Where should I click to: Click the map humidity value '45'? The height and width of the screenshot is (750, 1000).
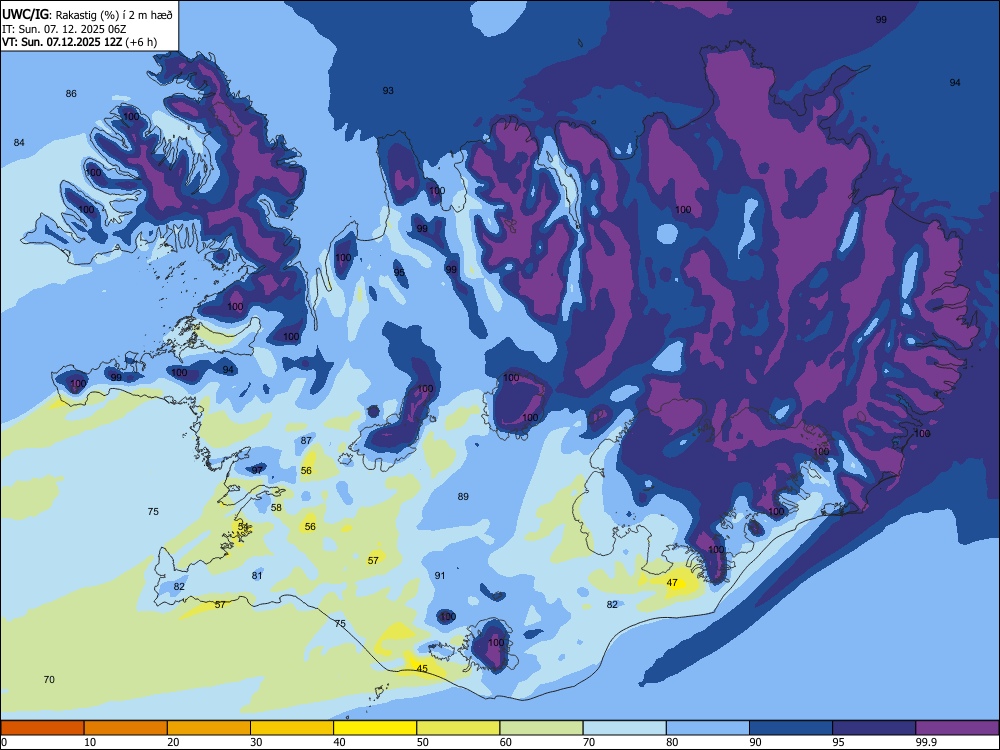point(422,668)
